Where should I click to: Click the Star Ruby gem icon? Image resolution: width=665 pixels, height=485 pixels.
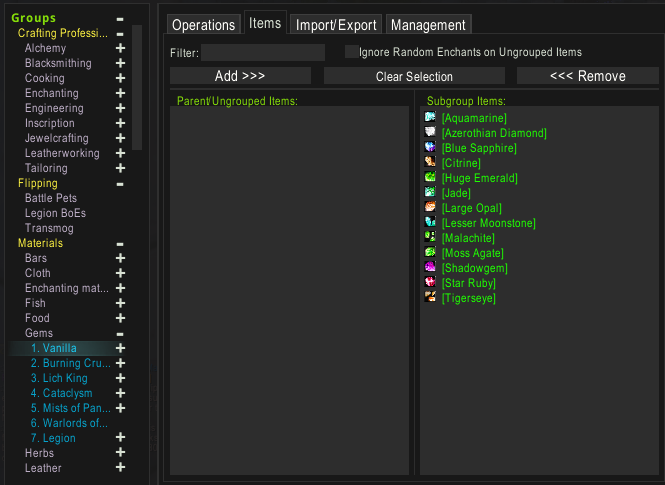coord(430,283)
